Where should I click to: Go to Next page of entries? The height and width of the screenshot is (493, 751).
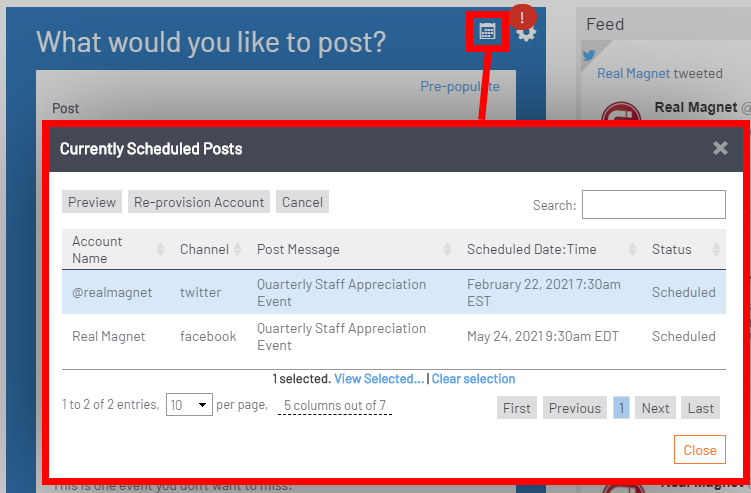point(655,408)
